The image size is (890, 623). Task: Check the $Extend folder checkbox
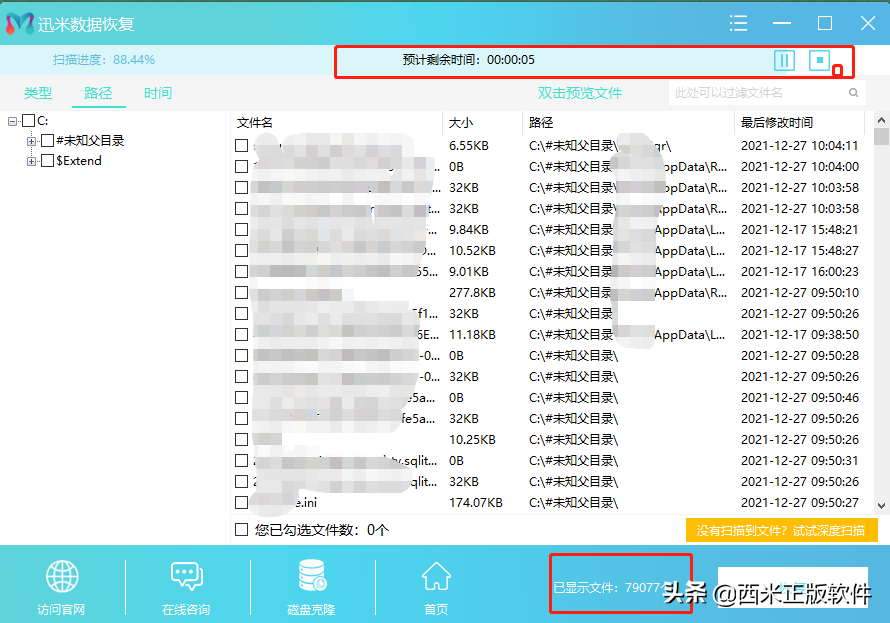tap(48, 161)
